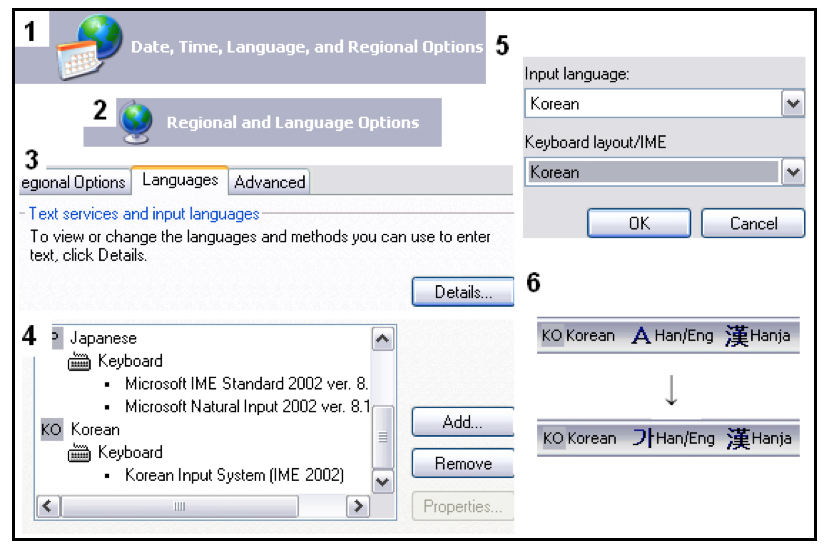Viewport: 828px width, 548px height.
Task: Switch to the Regional Options tab
Action: pyautogui.click(x=73, y=182)
